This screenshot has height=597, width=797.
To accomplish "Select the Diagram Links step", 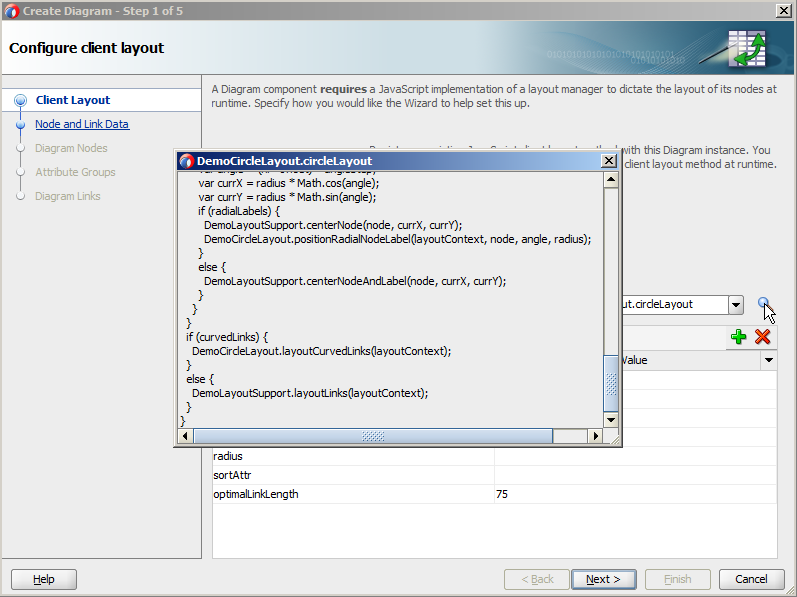I will [68, 196].
